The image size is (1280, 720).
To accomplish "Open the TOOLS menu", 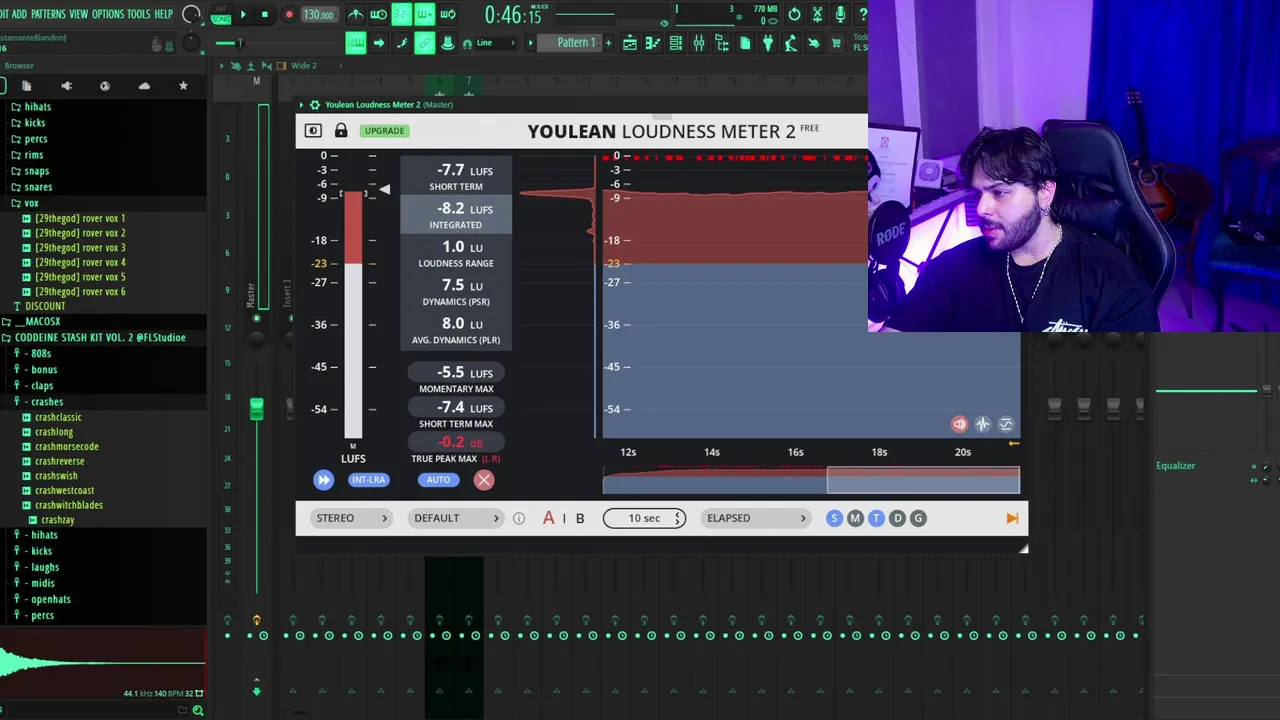I will (x=139, y=14).
